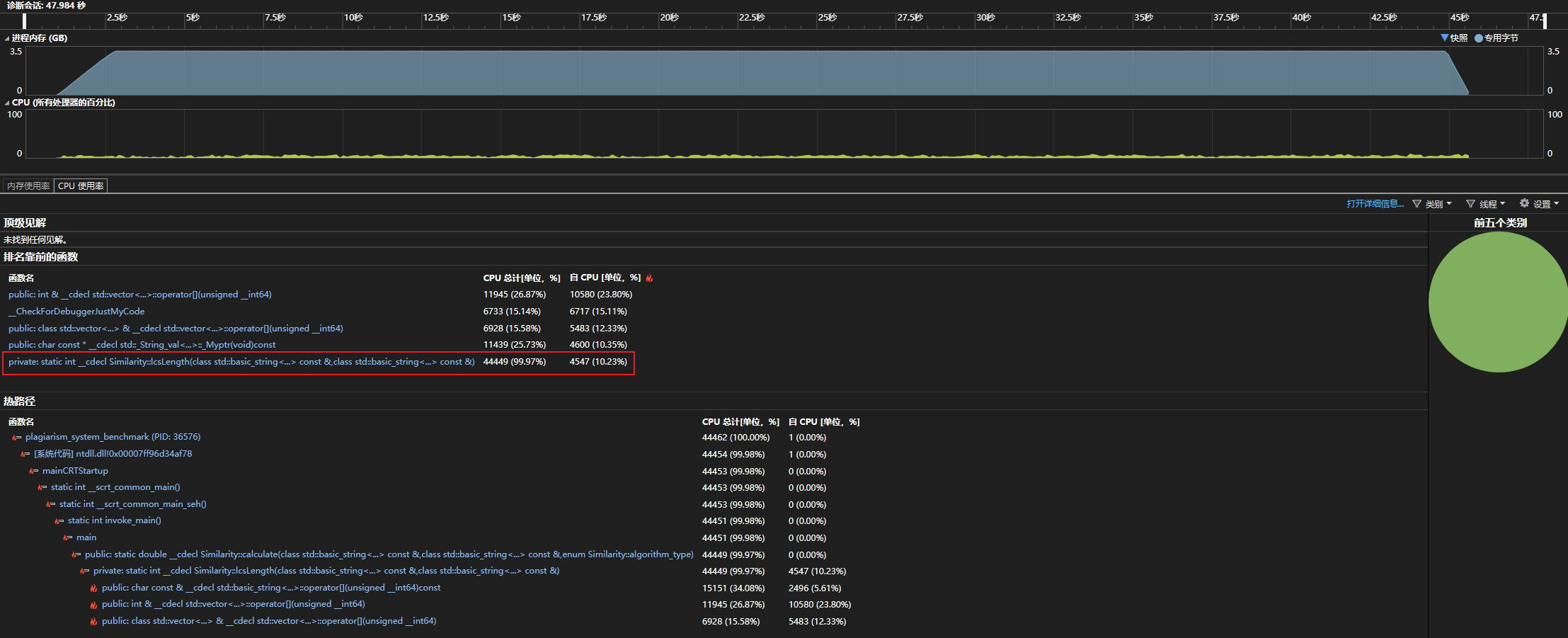Select the 'main' hot path row

pos(86,537)
